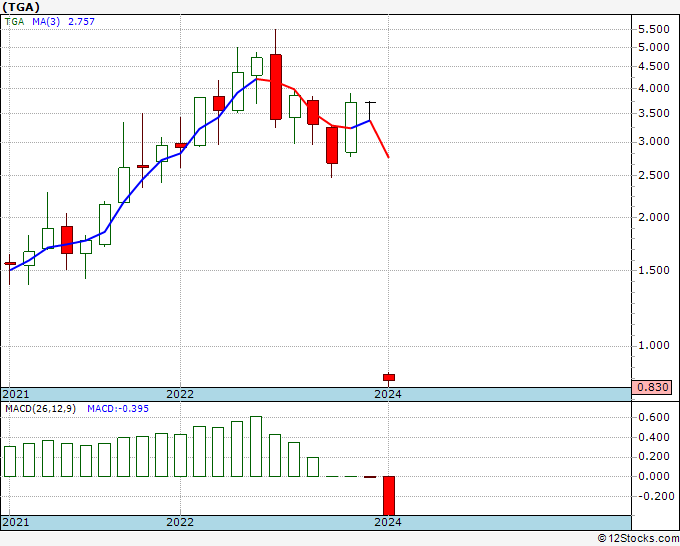Click the 2022 label on price time axis
The height and width of the screenshot is (546, 680).
[x=180, y=394]
